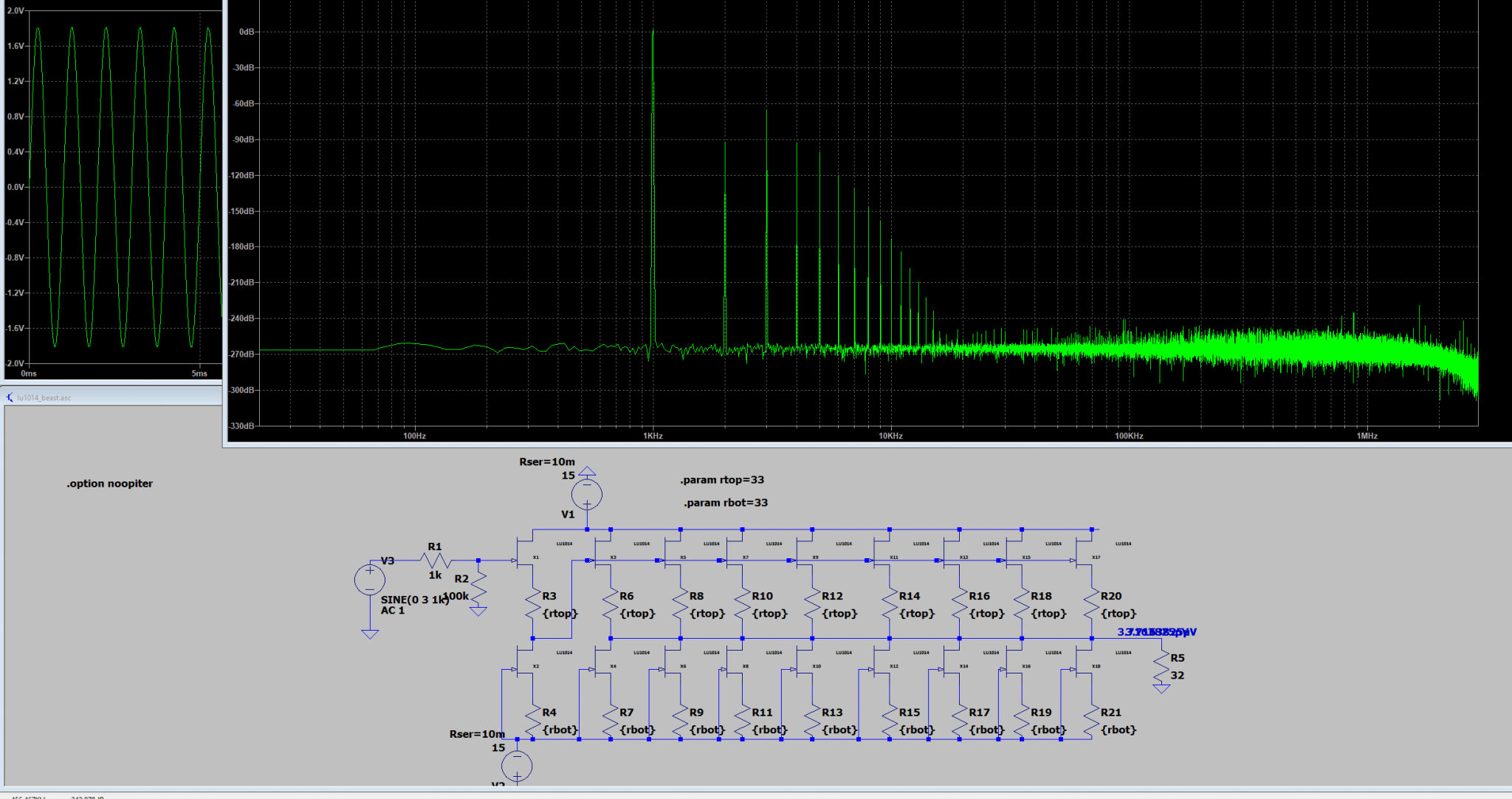1512x799 pixels.
Task: Click the {rbot} value of R21
Action: click(1118, 730)
